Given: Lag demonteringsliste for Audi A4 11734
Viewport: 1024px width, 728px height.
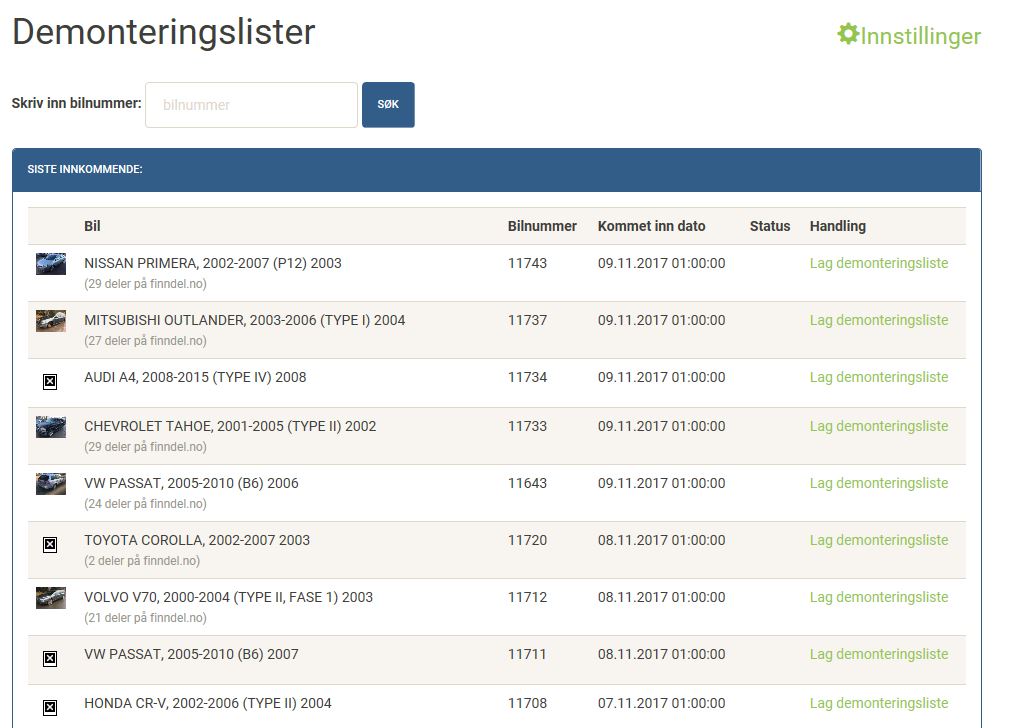Looking at the screenshot, I should [x=878, y=377].
